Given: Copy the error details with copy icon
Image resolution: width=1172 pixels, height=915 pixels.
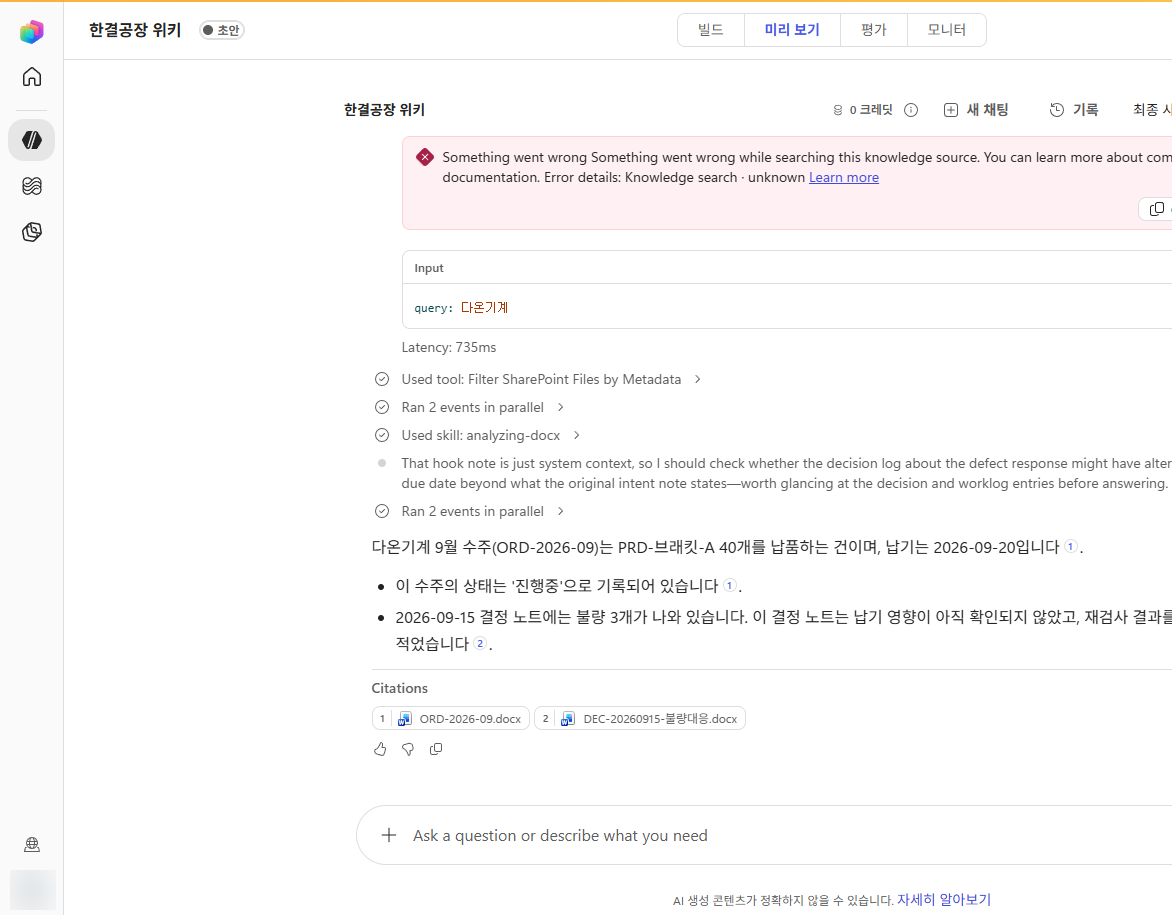Looking at the screenshot, I should (x=1156, y=209).
